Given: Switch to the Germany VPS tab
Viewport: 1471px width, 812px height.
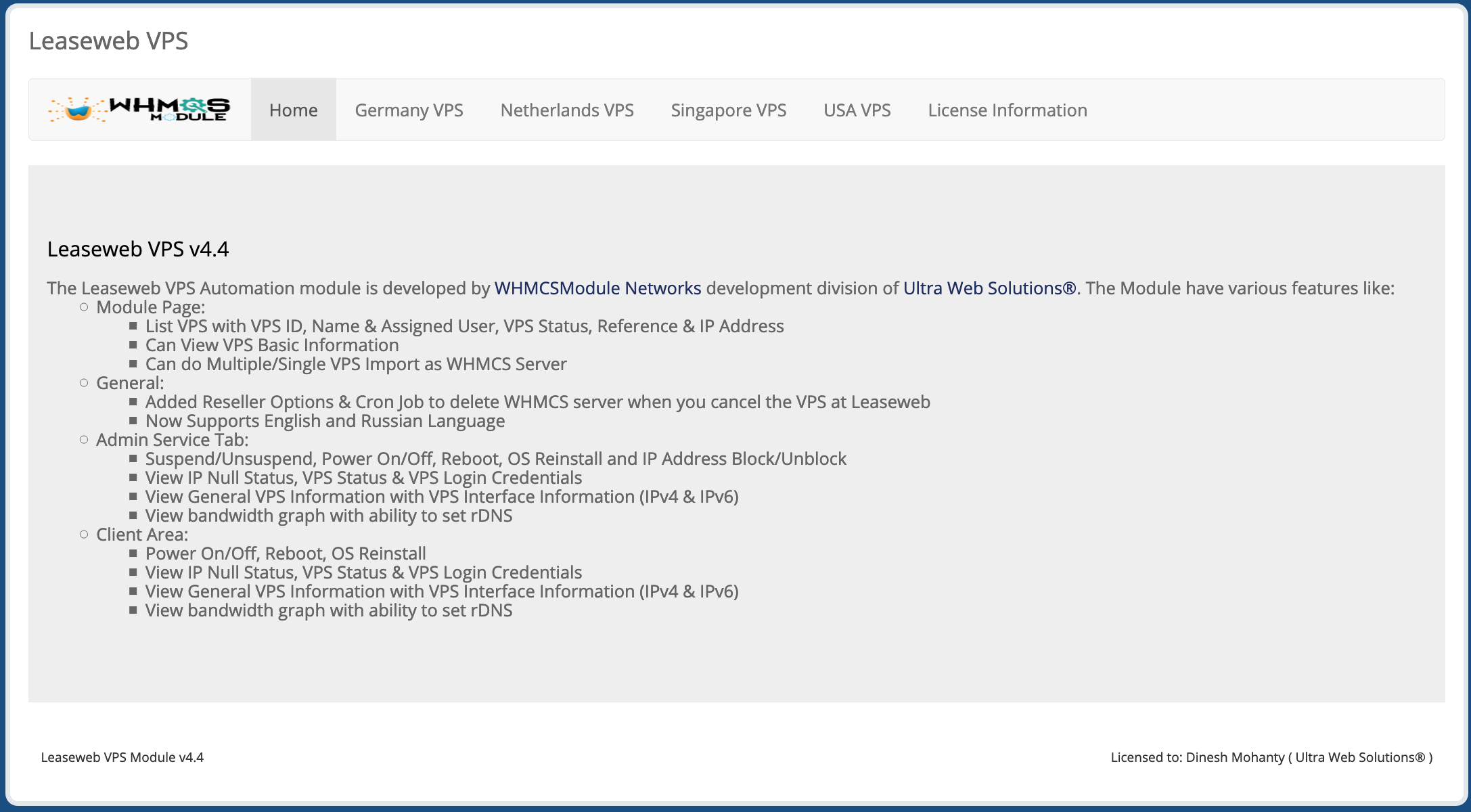Looking at the screenshot, I should click(409, 110).
